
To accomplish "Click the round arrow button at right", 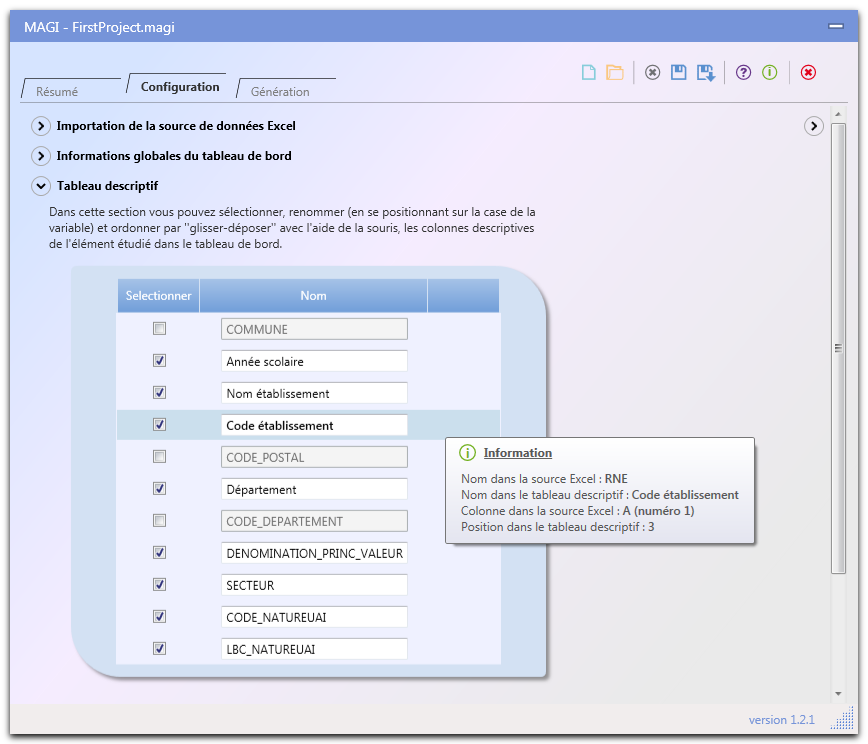I will 814,126.
